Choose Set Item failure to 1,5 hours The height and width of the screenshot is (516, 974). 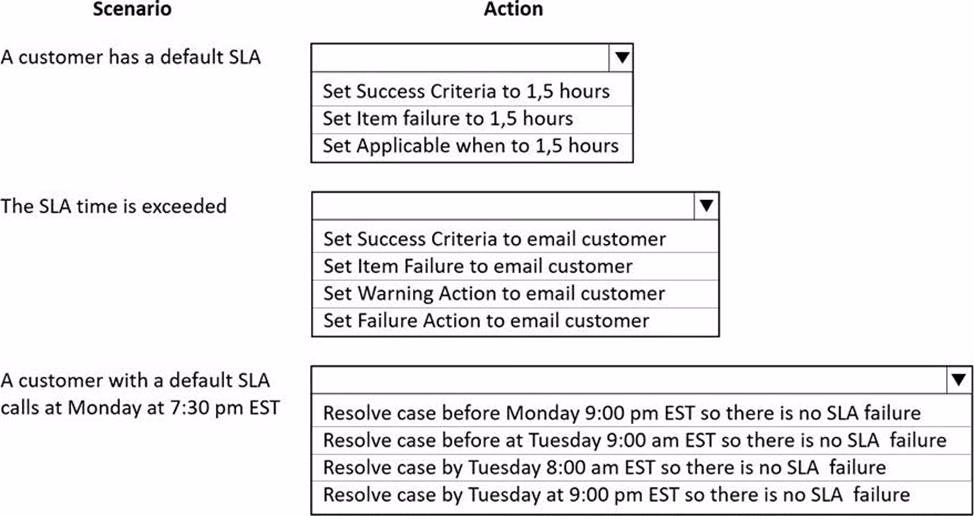click(447, 119)
